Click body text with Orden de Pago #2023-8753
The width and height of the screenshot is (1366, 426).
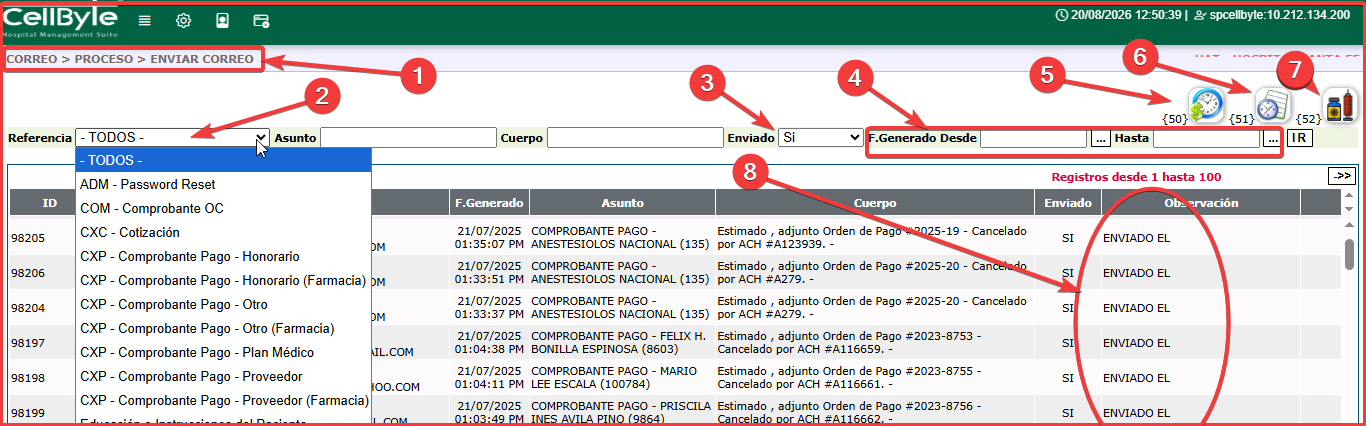[x=850, y=343]
